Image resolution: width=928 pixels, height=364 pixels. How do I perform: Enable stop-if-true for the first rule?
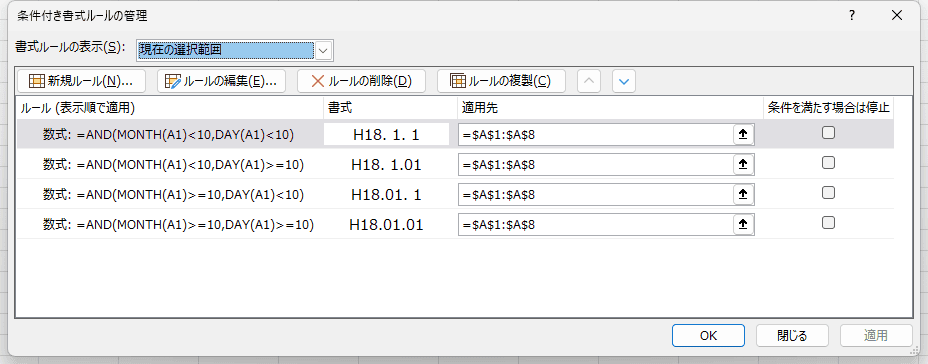829,133
